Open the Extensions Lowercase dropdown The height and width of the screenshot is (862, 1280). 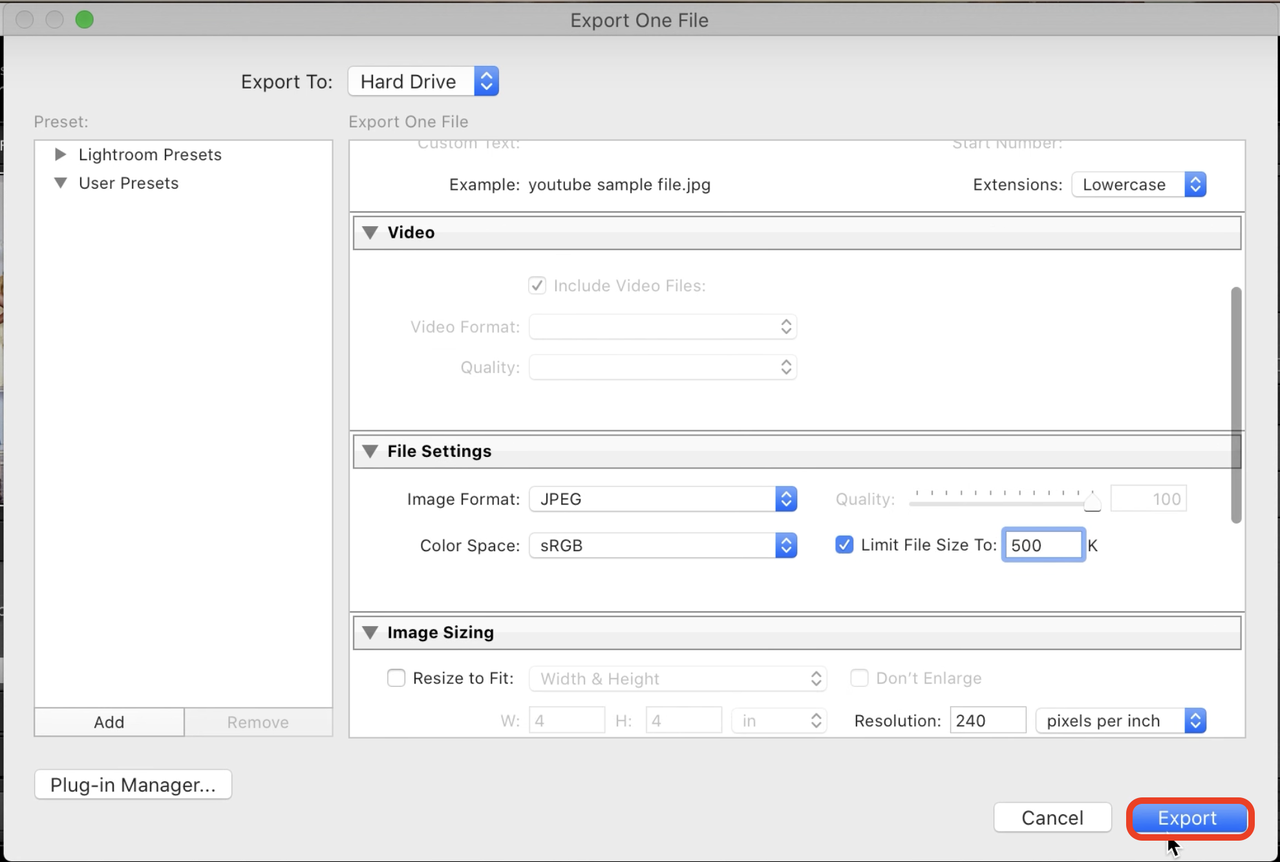(x=1138, y=185)
